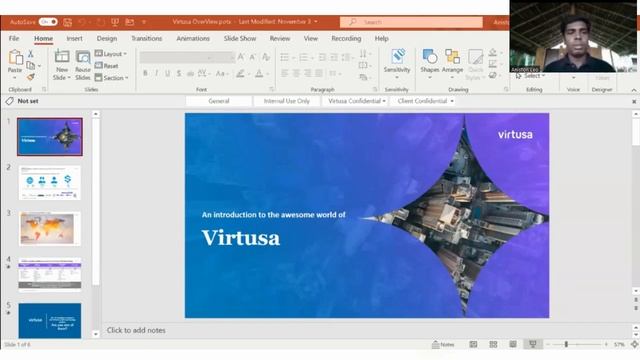The width and height of the screenshot is (640, 360).
Task: Click the Paste clipboard icon
Action: [x=16, y=58]
